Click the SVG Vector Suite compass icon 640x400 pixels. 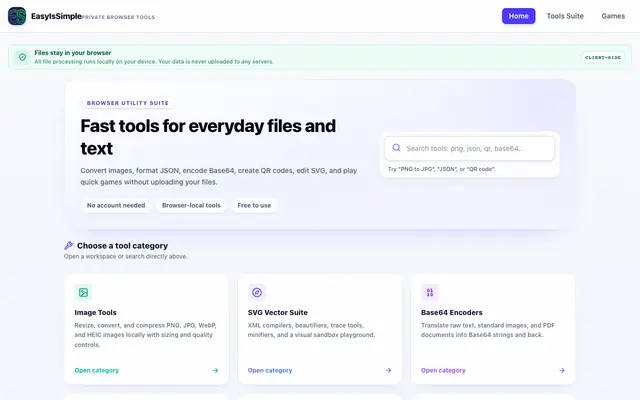[257, 292]
